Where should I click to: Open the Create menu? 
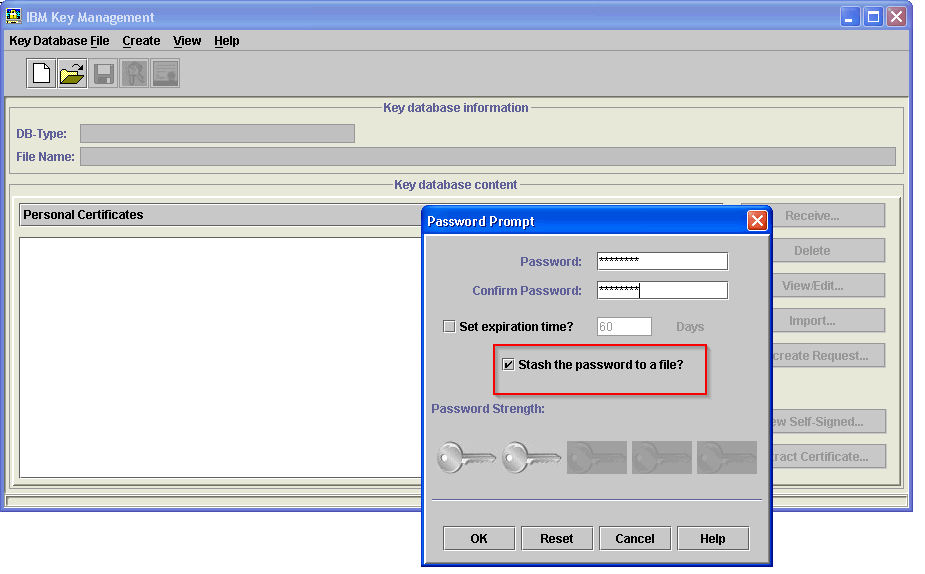142,41
